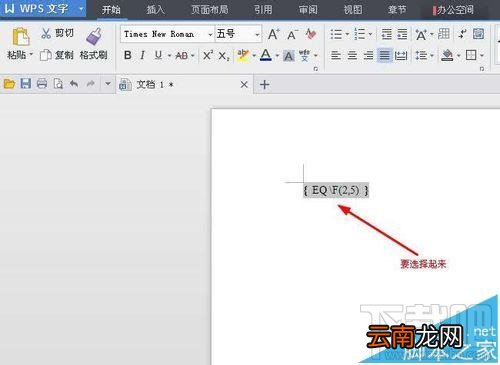Toggle Underline formatting
This screenshot has height=365, width=500.
(x=158, y=55)
